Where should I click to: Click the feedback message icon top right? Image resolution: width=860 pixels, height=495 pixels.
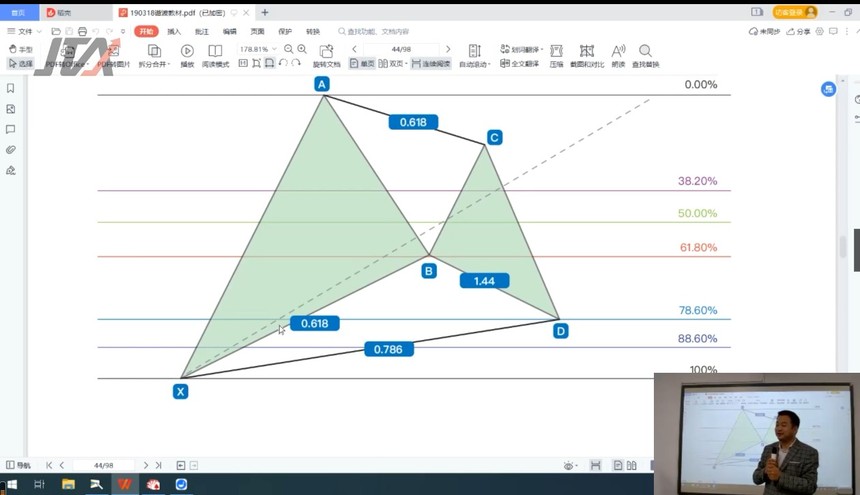(x=833, y=31)
